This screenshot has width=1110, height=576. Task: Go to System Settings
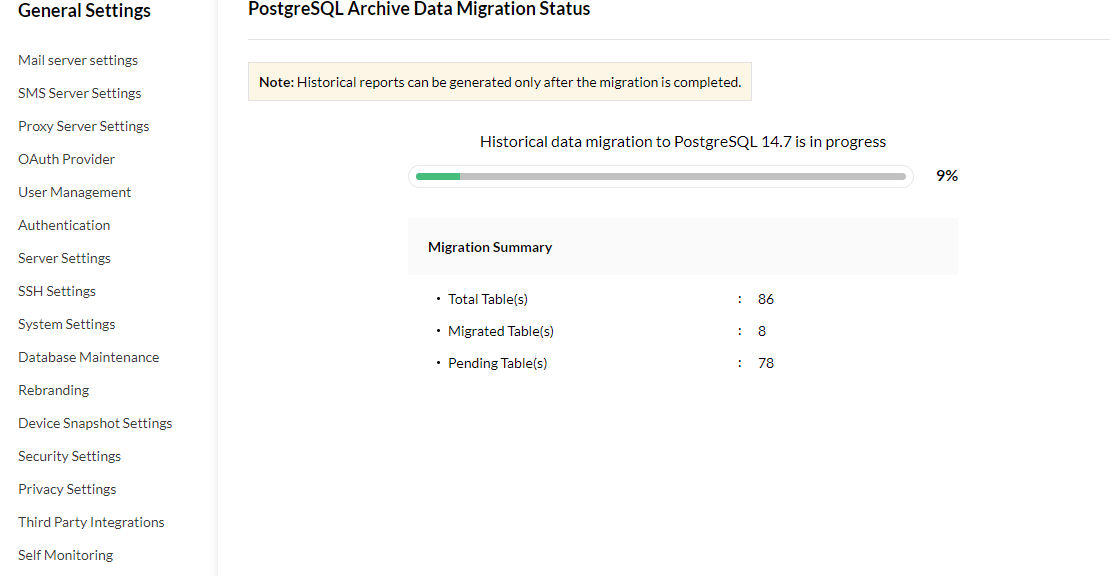click(67, 324)
